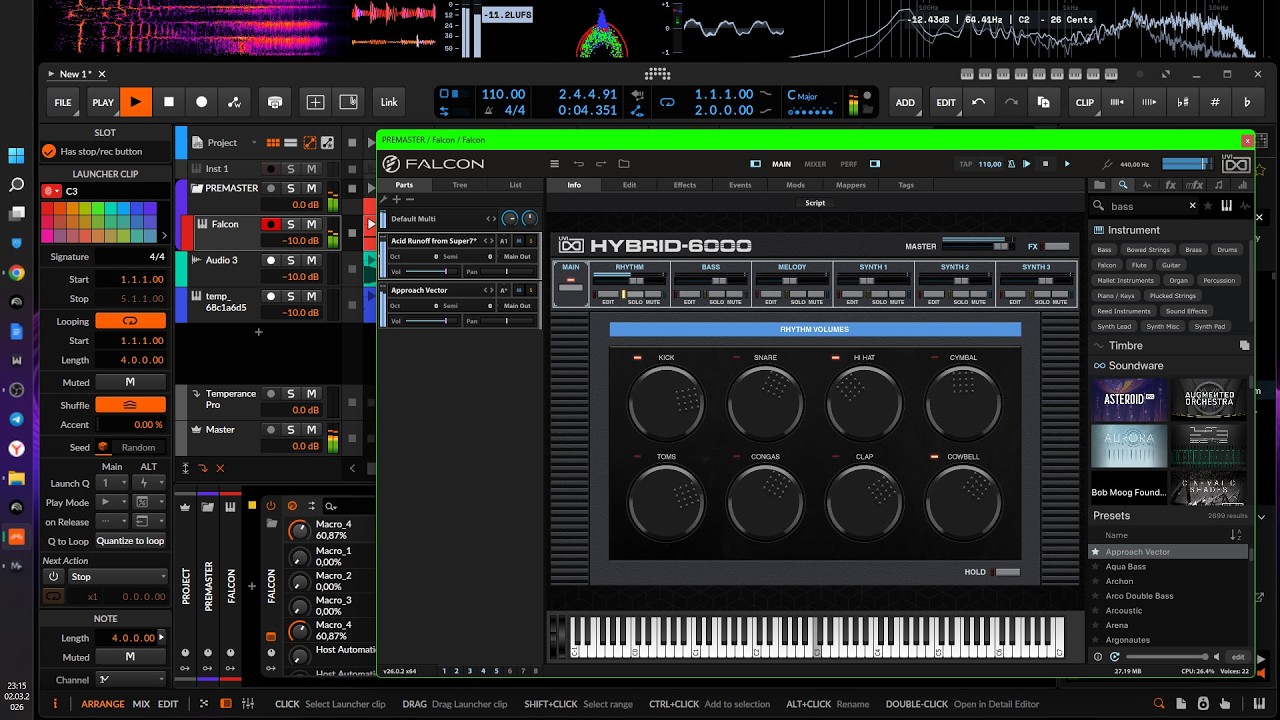Click Falcon transport stop button
This screenshot has width=1280, height=720.
pos(1046,164)
